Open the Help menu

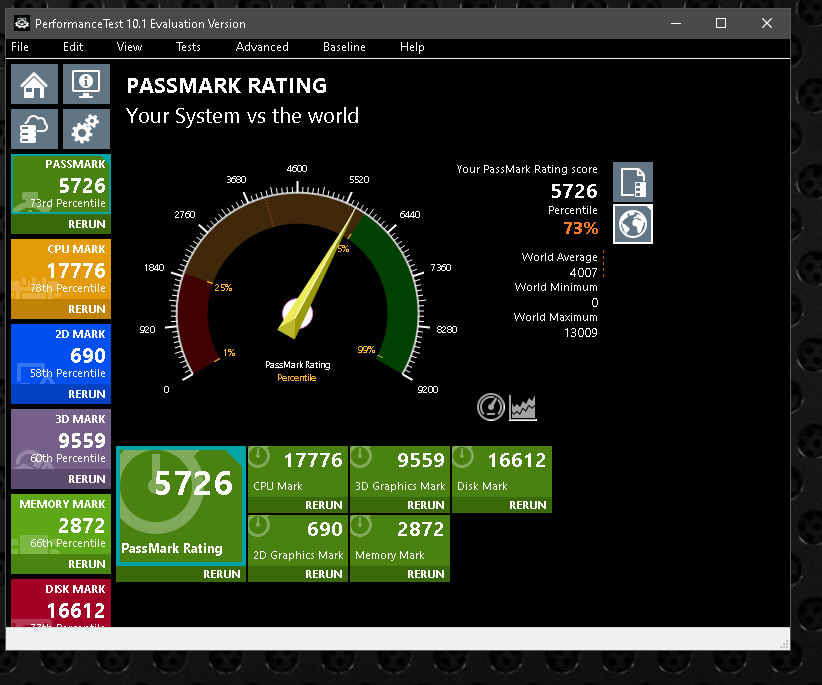click(x=412, y=47)
